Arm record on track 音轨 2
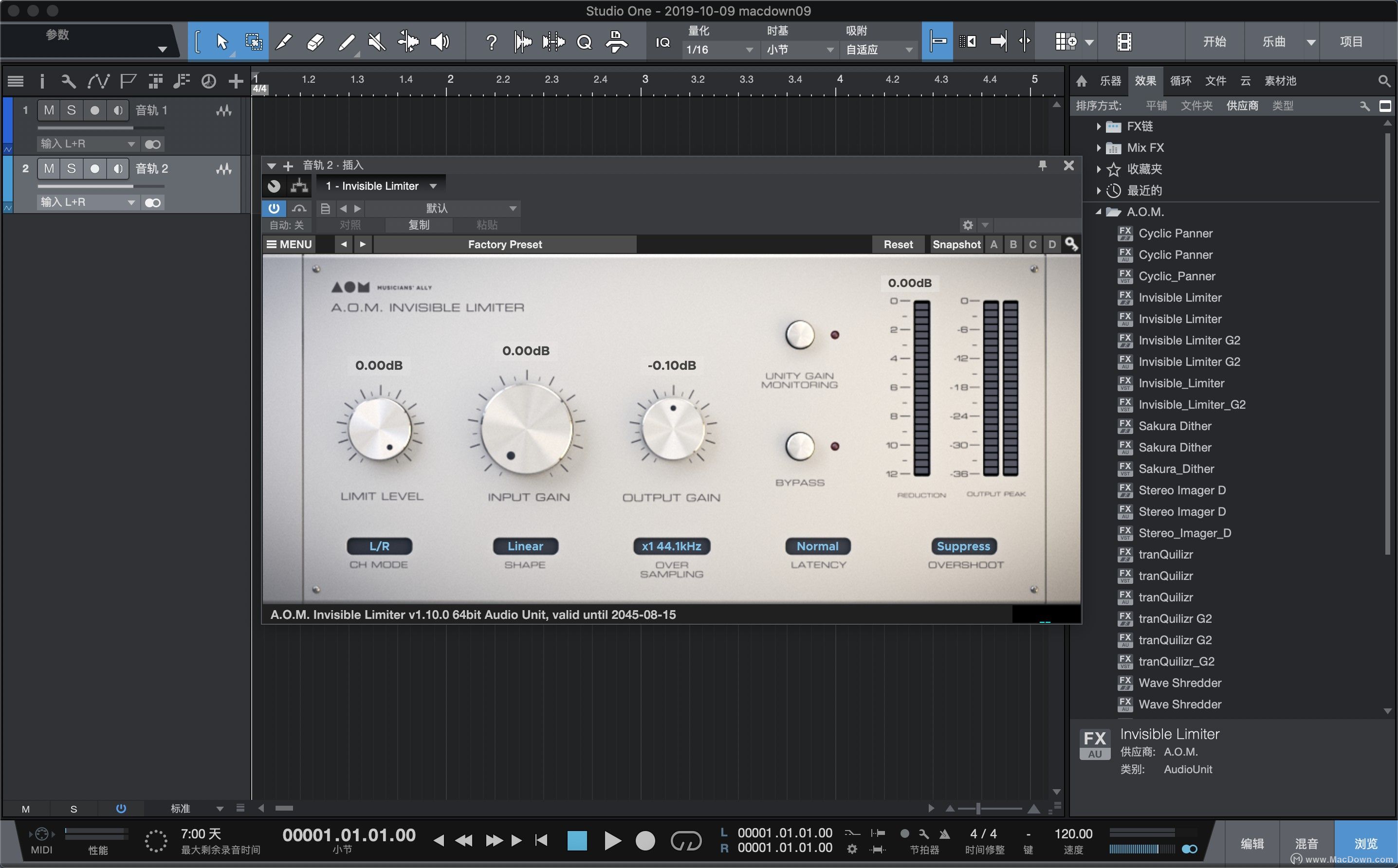 coord(95,169)
